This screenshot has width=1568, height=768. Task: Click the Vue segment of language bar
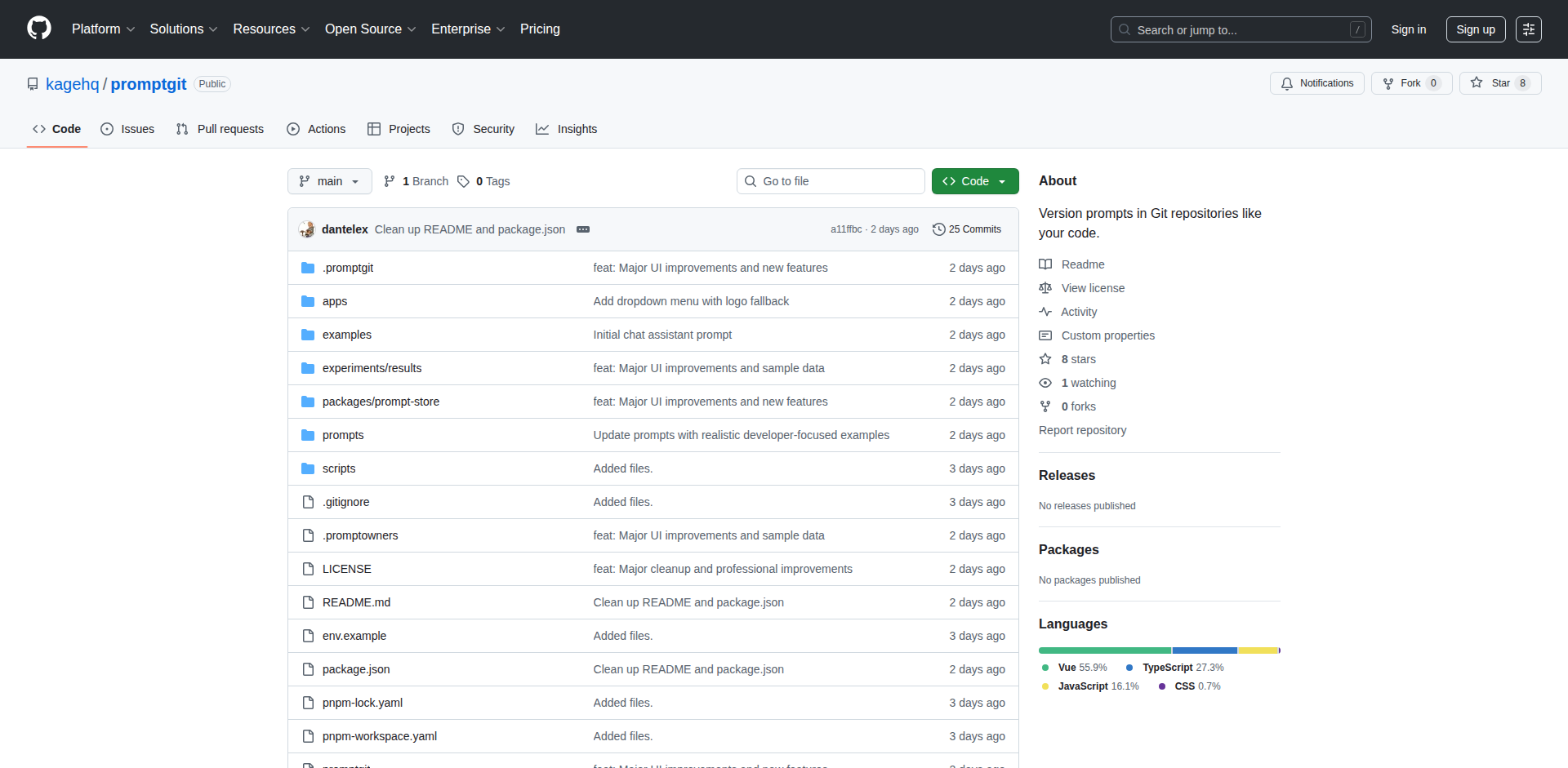1105,650
